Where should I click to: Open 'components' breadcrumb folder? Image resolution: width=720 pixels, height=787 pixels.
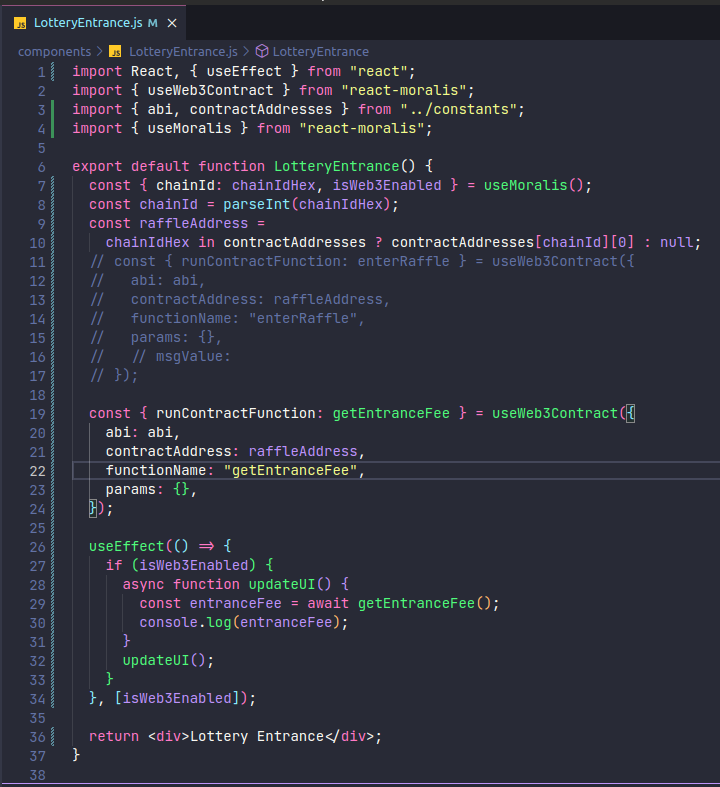point(55,52)
